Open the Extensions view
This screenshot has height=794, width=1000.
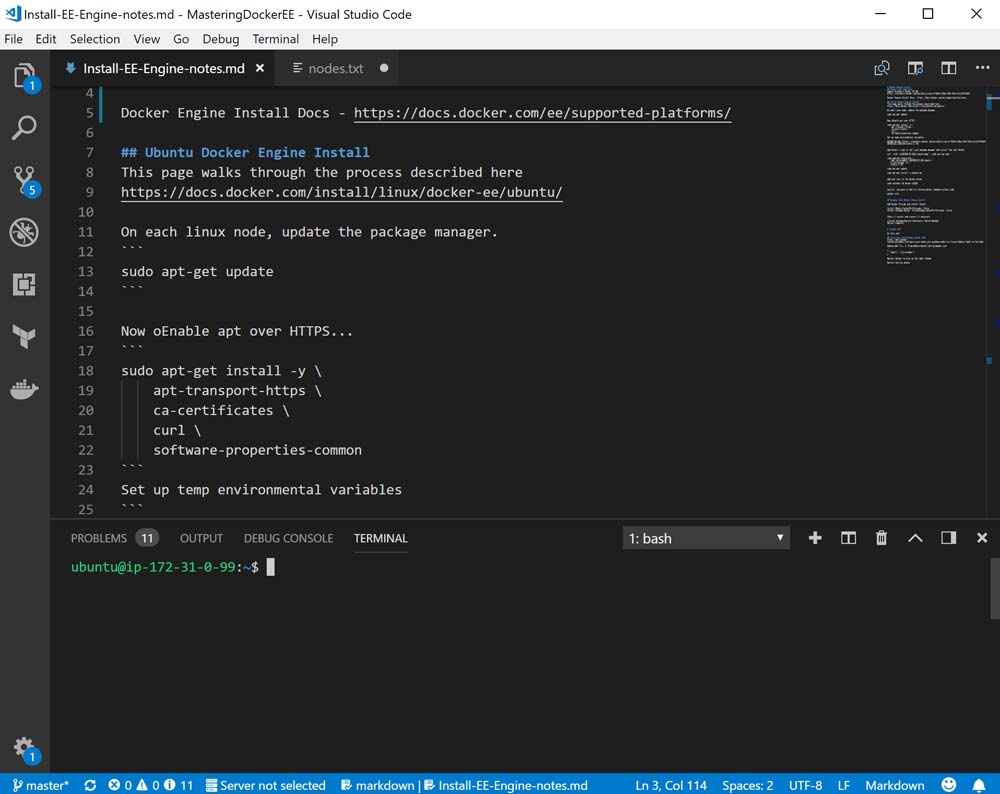[24, 284]
